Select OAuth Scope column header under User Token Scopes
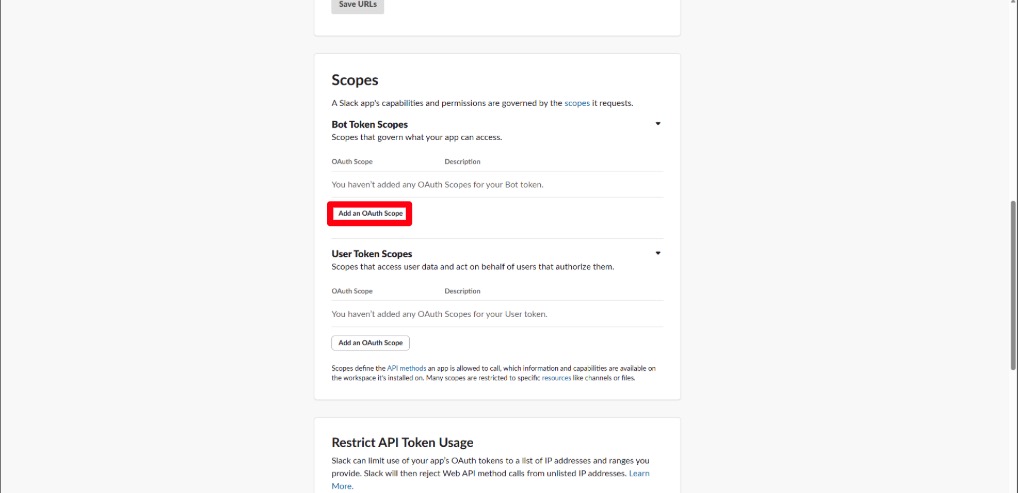This screenshot has width=1018, height=493. tap(352, 291)
